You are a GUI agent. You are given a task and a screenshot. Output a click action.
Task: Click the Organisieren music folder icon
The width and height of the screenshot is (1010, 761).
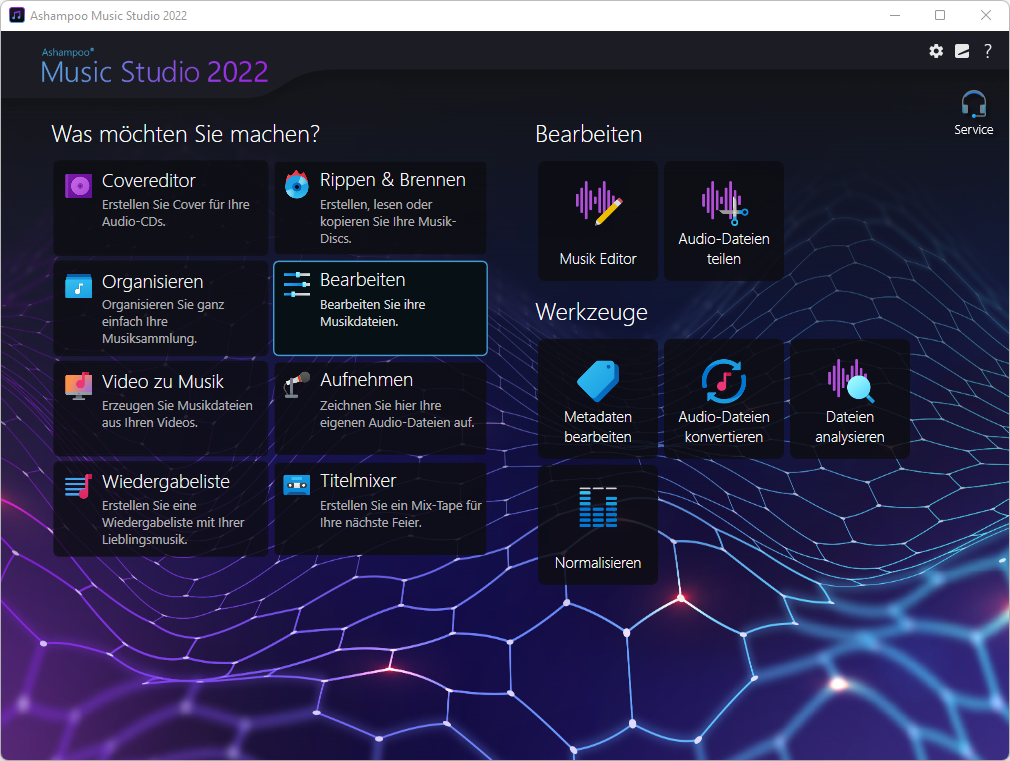(79, 285)
